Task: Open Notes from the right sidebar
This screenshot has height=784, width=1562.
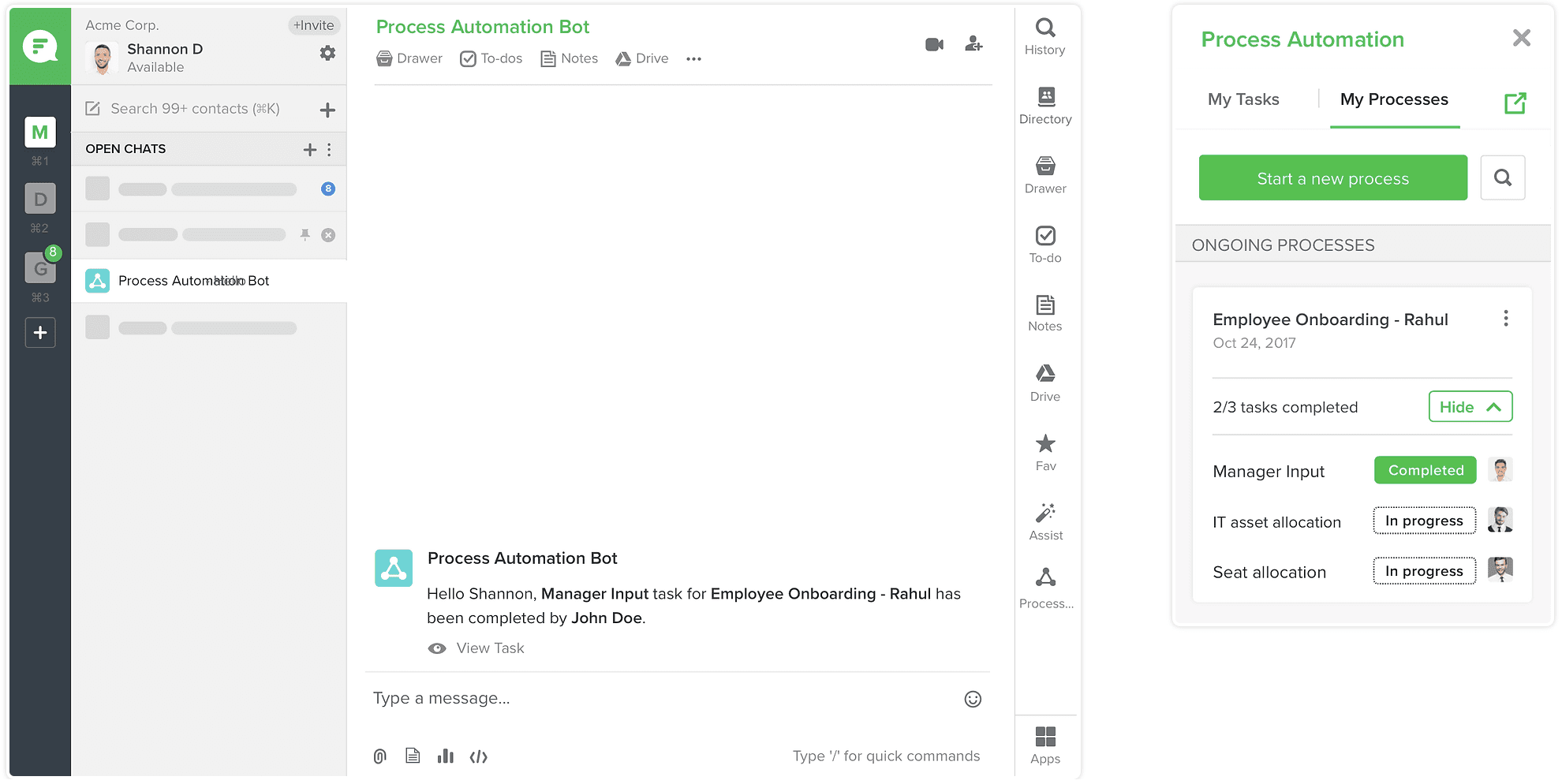Action: [1045, 313]
